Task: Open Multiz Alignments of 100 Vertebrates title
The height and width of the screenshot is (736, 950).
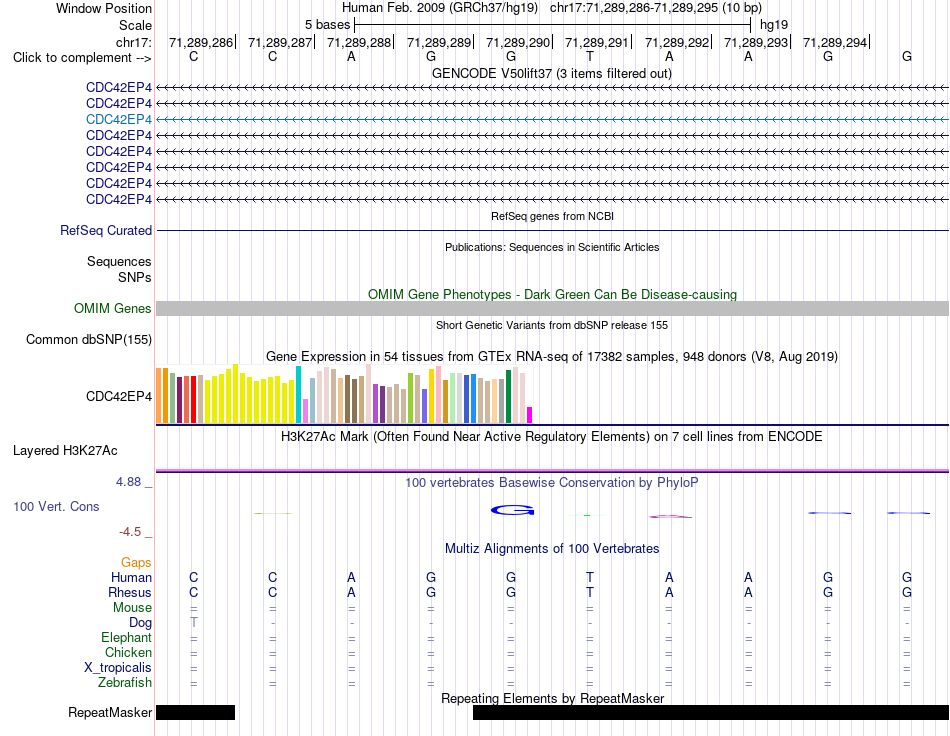Action: click(552, 549)
